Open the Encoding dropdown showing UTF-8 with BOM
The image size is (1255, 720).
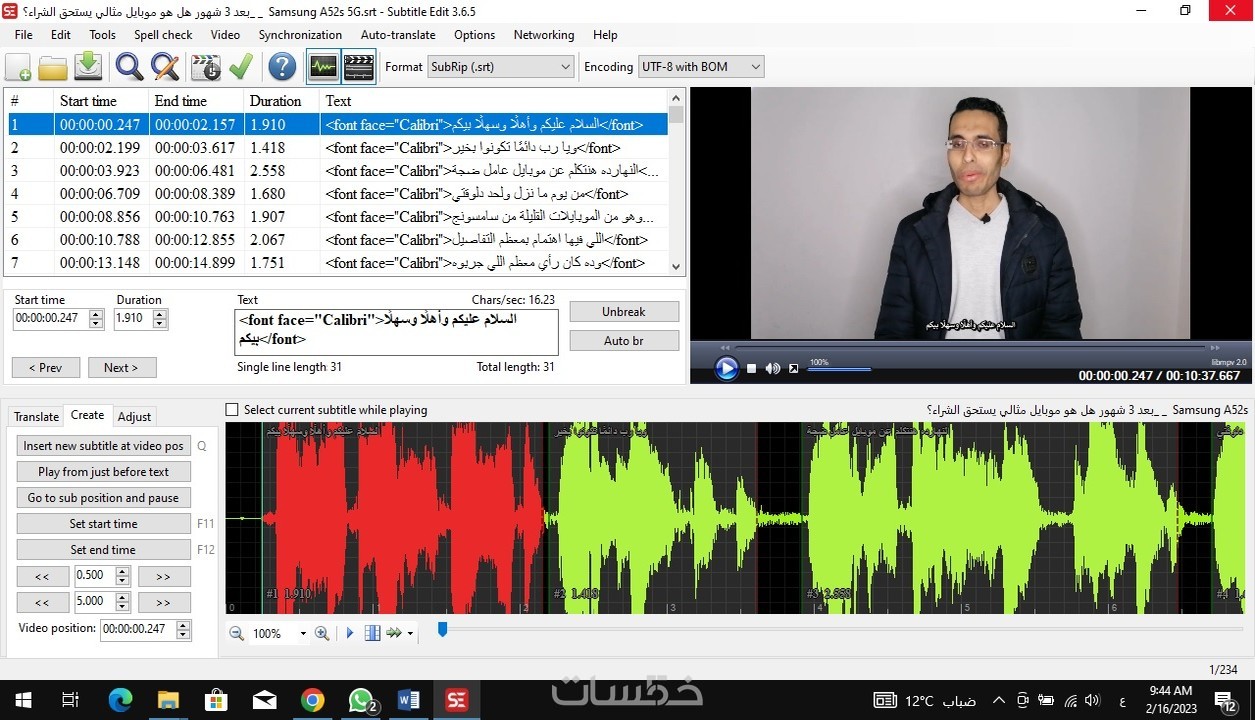pos(700,67)
